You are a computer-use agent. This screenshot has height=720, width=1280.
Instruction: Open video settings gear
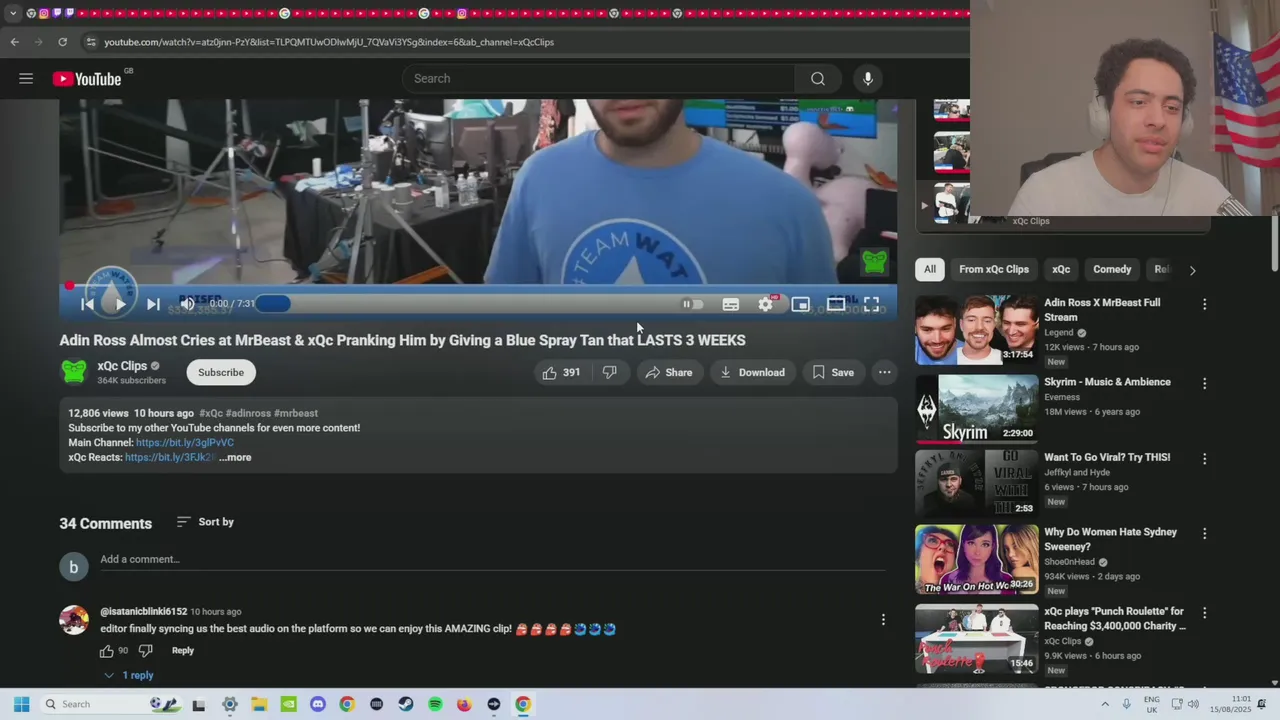tap(765, 304)
